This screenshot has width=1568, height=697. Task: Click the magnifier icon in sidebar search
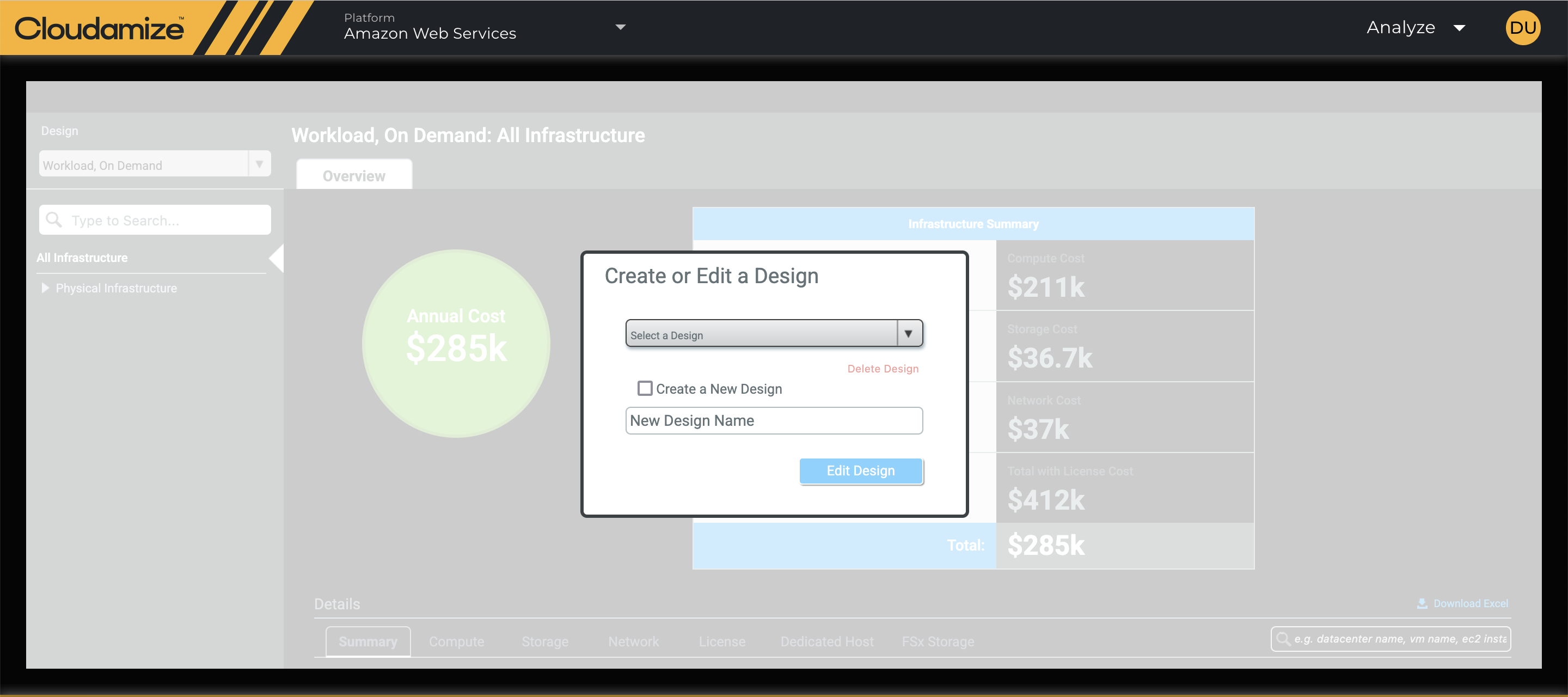click(x=54, y=220)
